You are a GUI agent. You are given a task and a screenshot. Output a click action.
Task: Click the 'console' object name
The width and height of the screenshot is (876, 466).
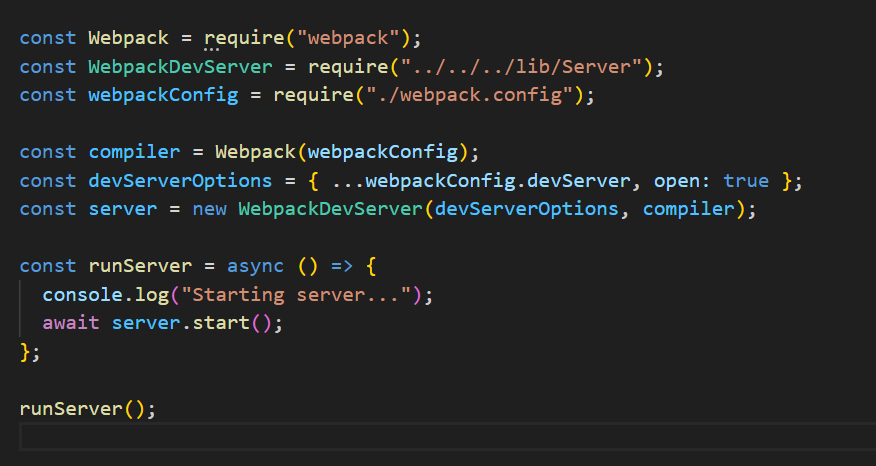83,294
